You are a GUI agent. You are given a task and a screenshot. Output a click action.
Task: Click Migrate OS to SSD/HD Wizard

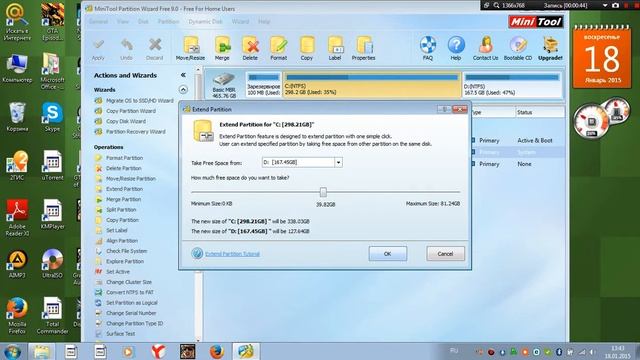point(140,100)
